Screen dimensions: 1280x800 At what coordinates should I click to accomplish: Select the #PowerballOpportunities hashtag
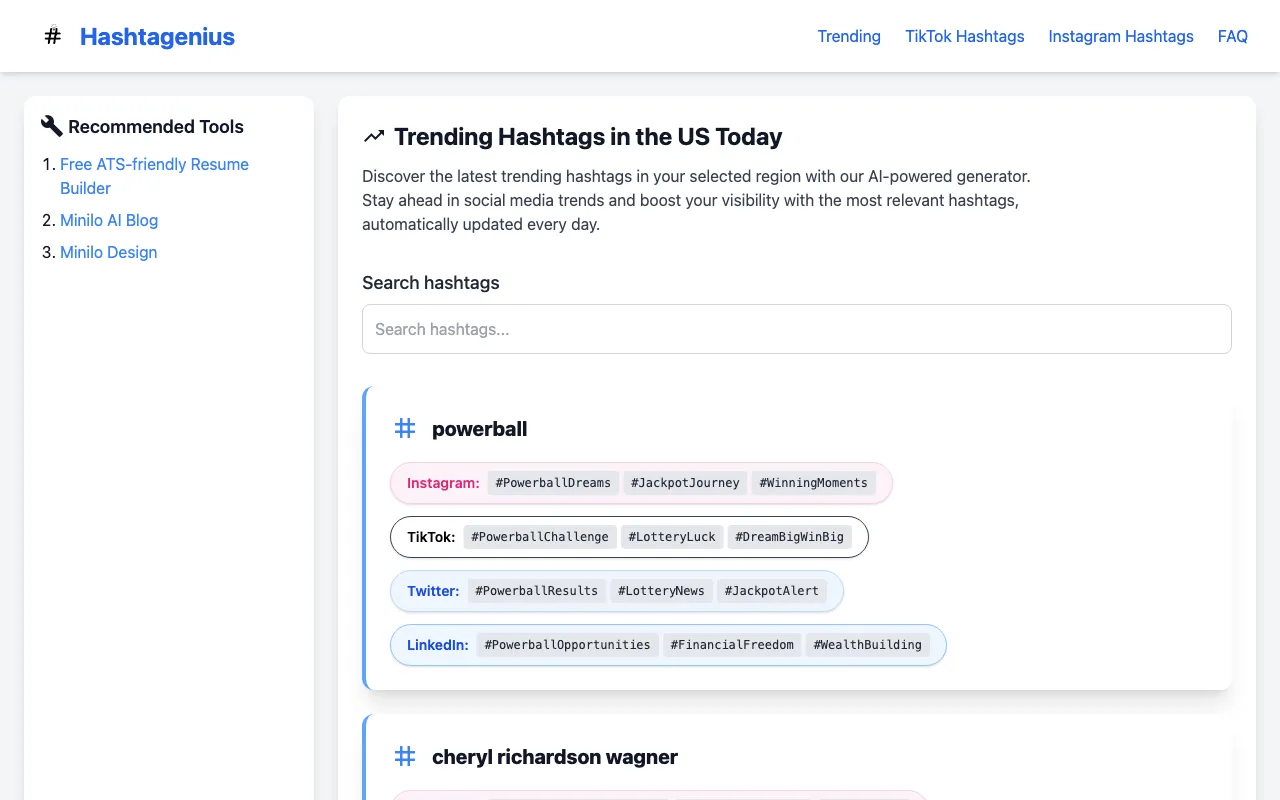568,645
